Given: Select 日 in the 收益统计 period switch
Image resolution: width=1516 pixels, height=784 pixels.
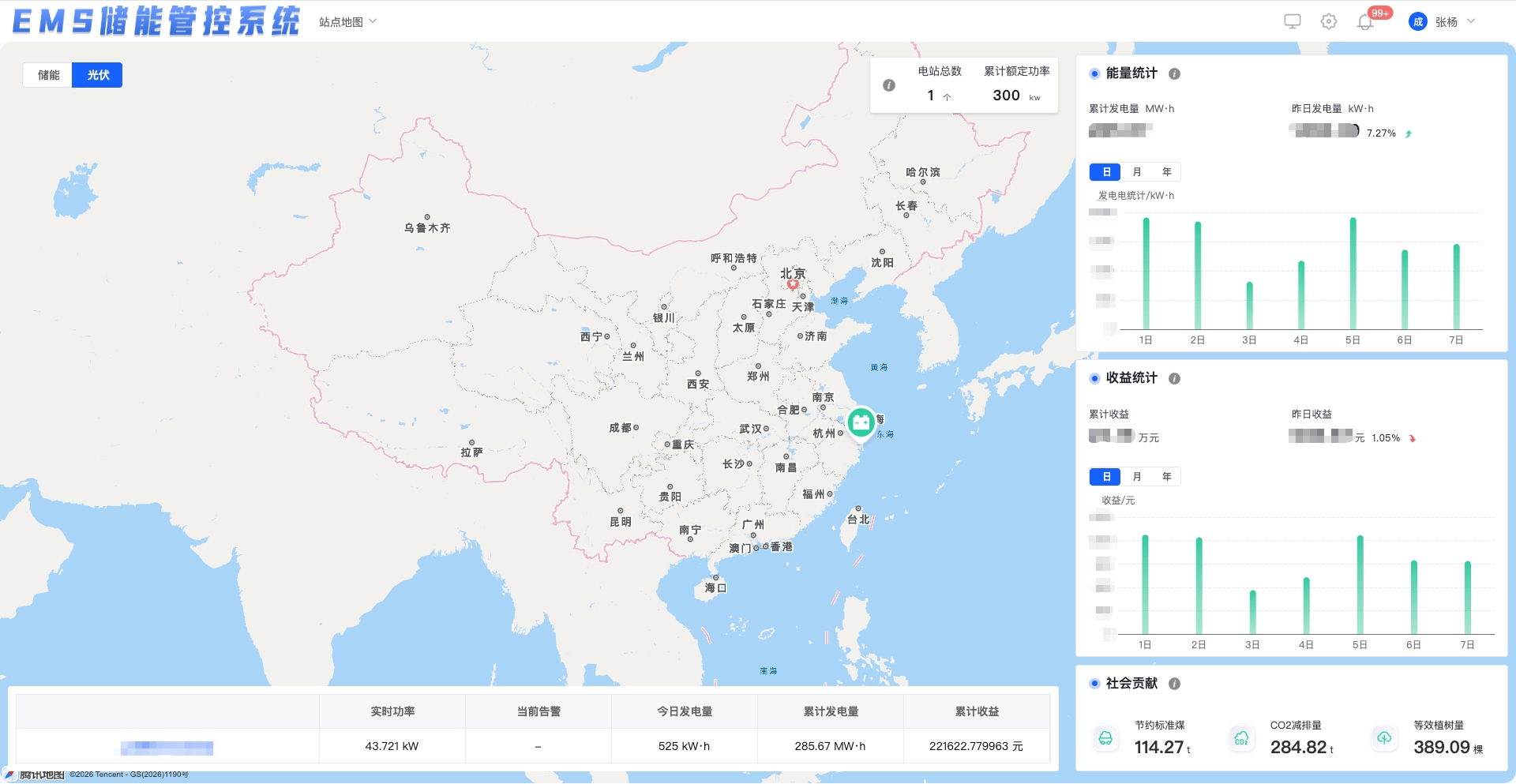Looking at the screenshot, I should [x=1105, y=477].
